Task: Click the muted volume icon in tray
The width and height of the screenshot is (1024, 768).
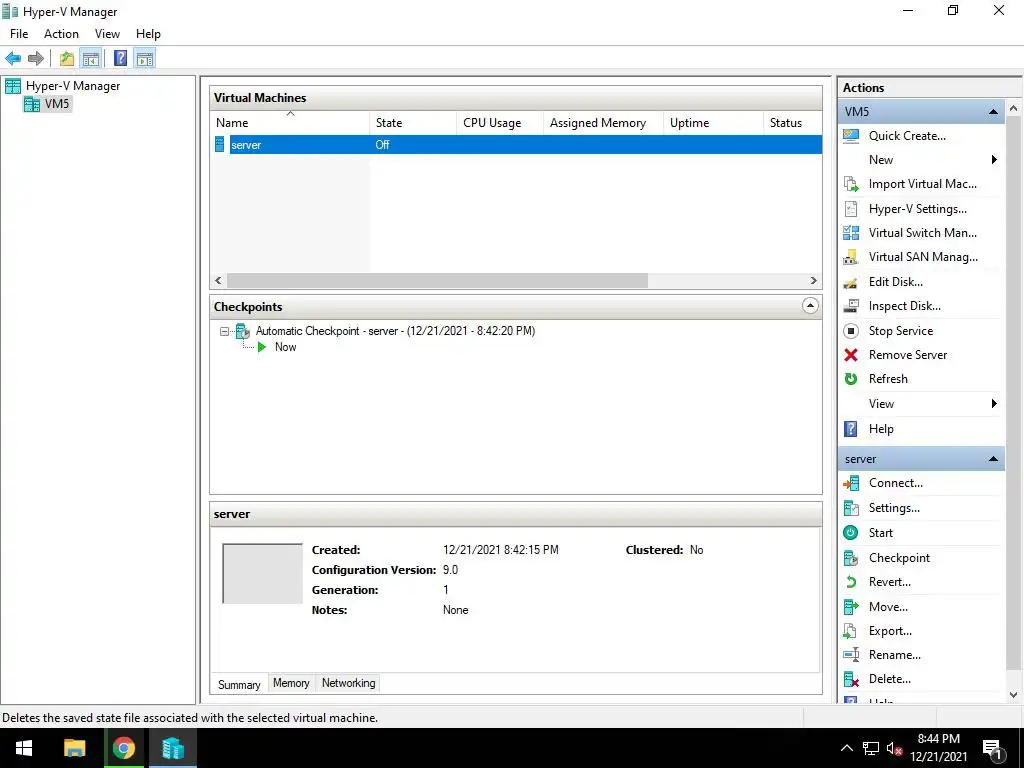Action: [x=894, y=749]
